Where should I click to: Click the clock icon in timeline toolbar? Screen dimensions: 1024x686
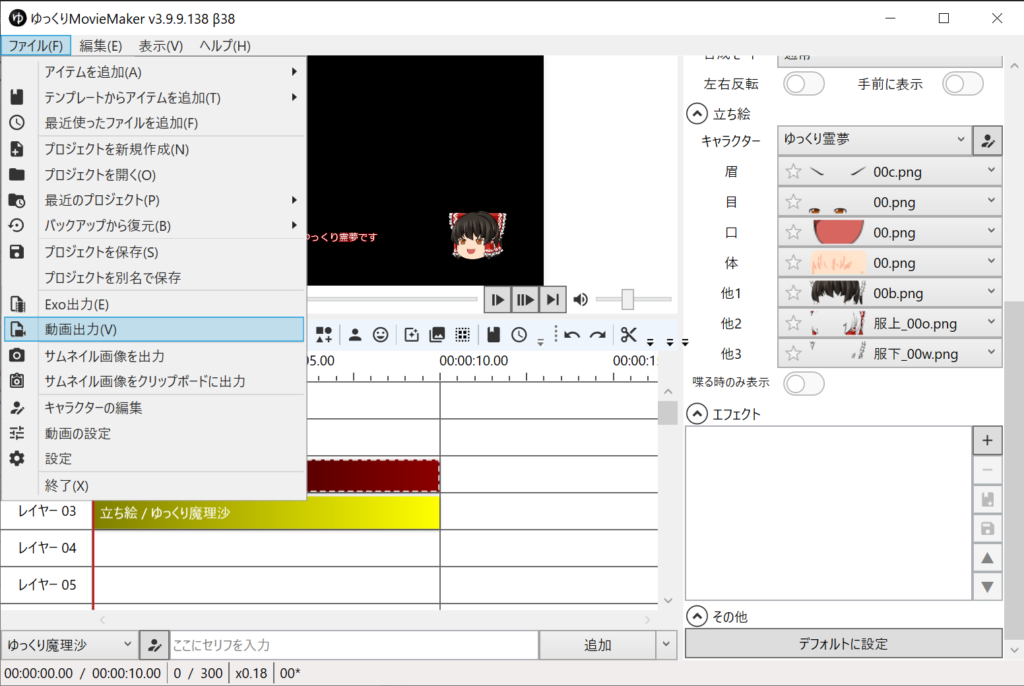519,335
